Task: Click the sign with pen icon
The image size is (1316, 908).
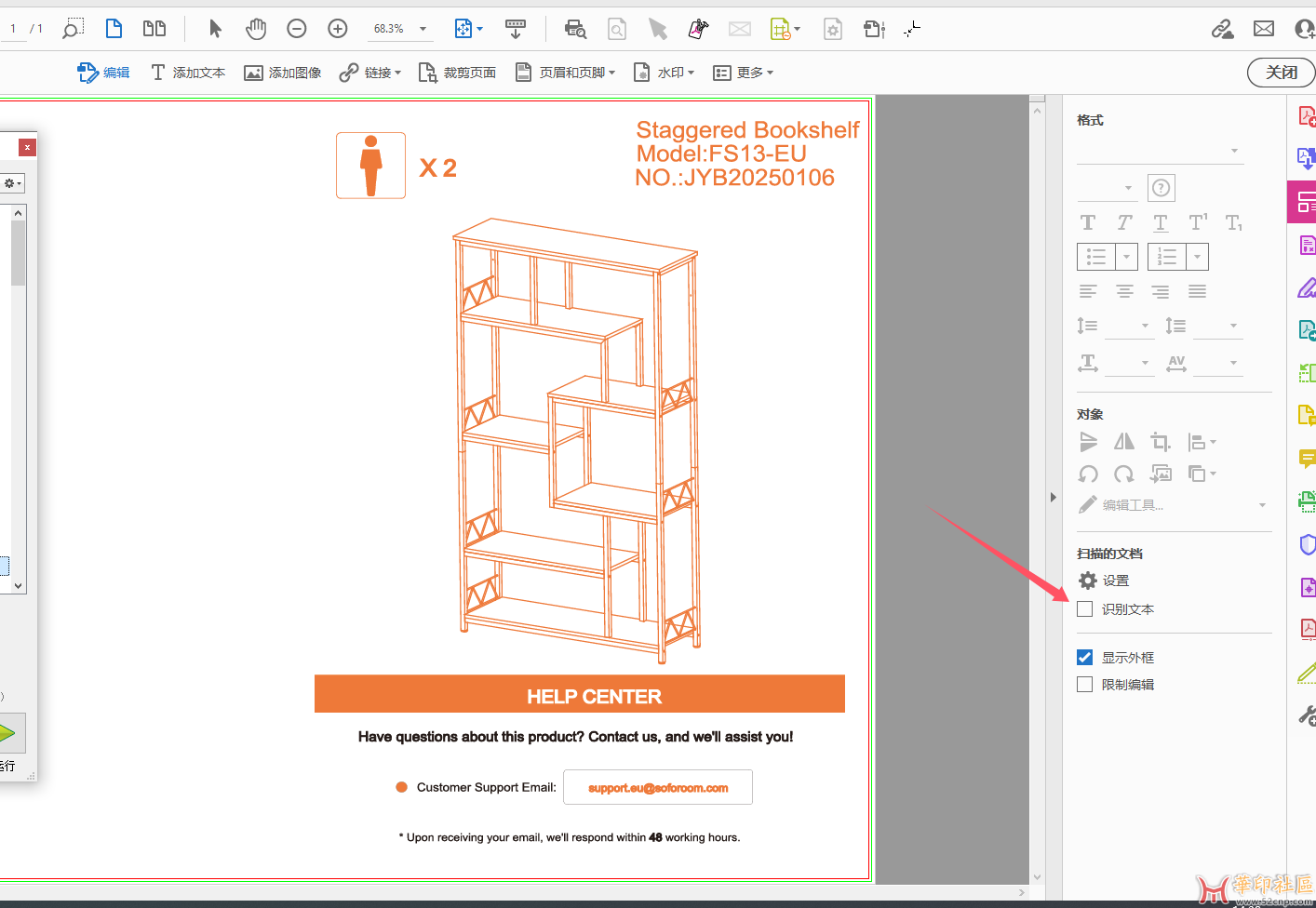Action: coord(698,29)
